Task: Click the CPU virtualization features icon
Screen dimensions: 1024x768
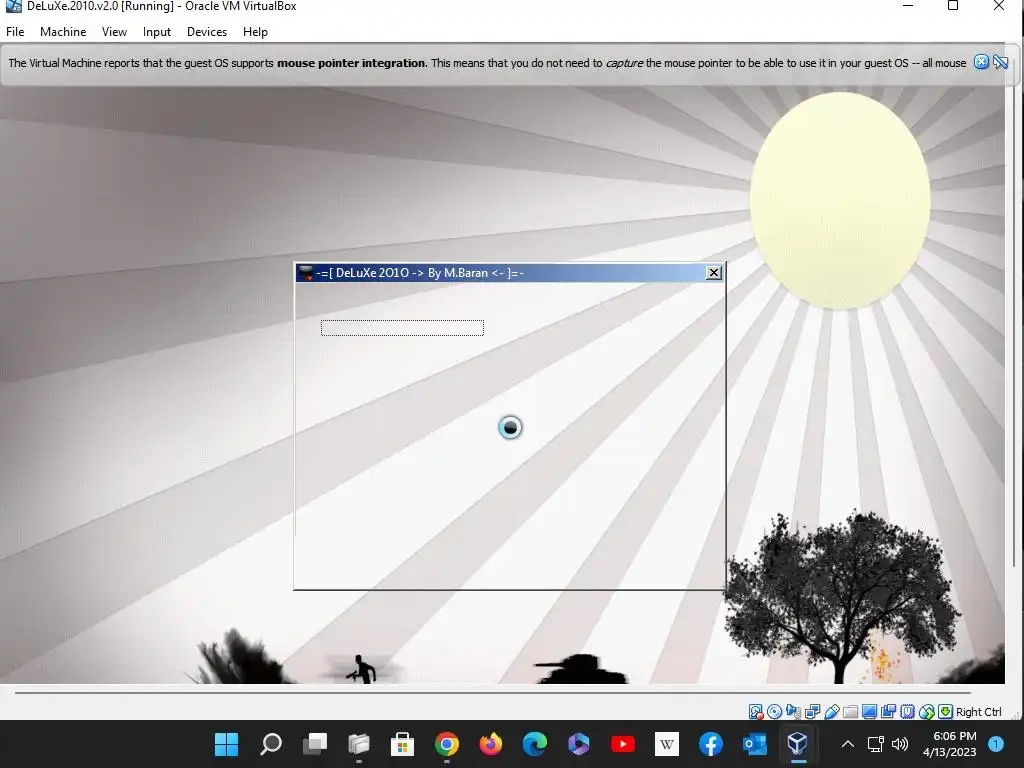Action: (907, 712)
